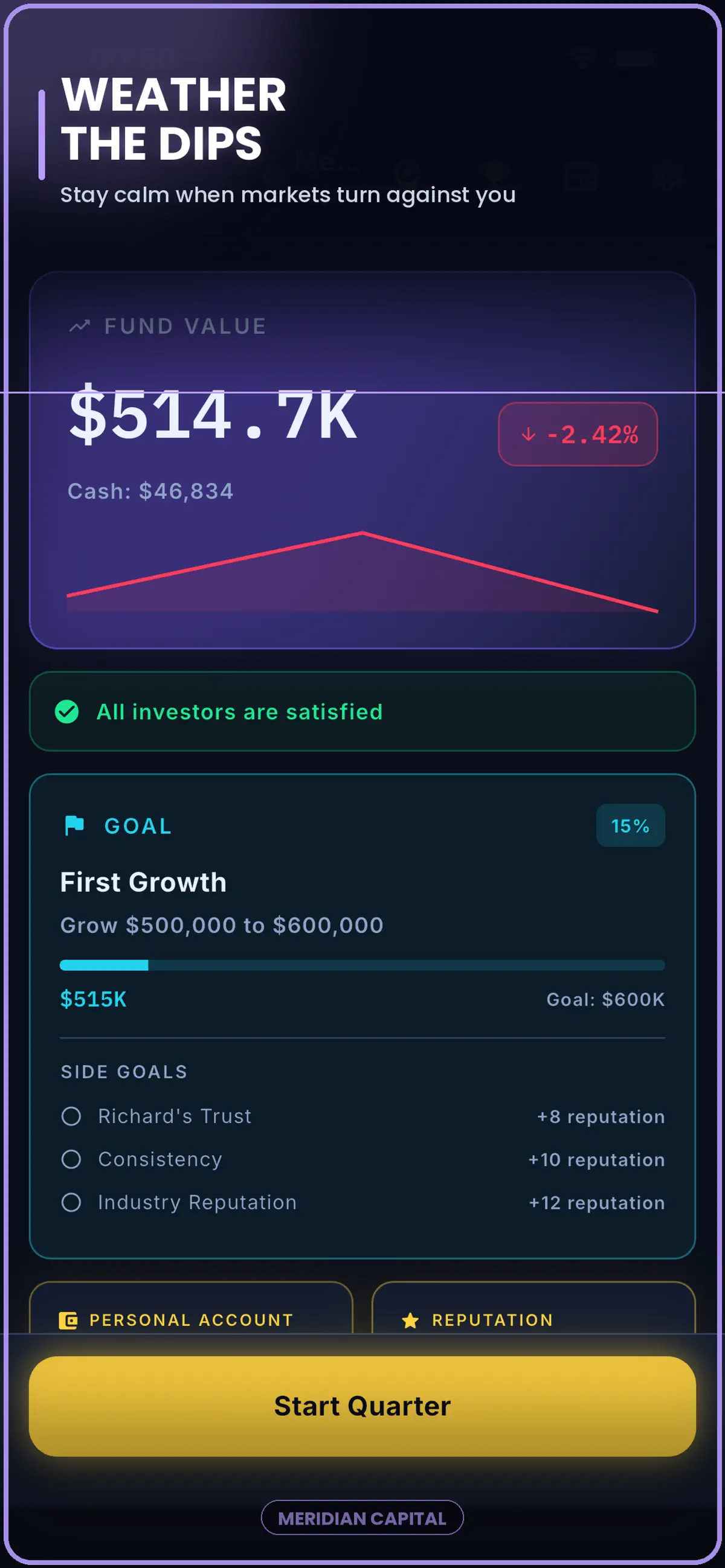Click the 15% goal completion badge
The width and height of the screenshot is (725, 1568).
[630, 825]
